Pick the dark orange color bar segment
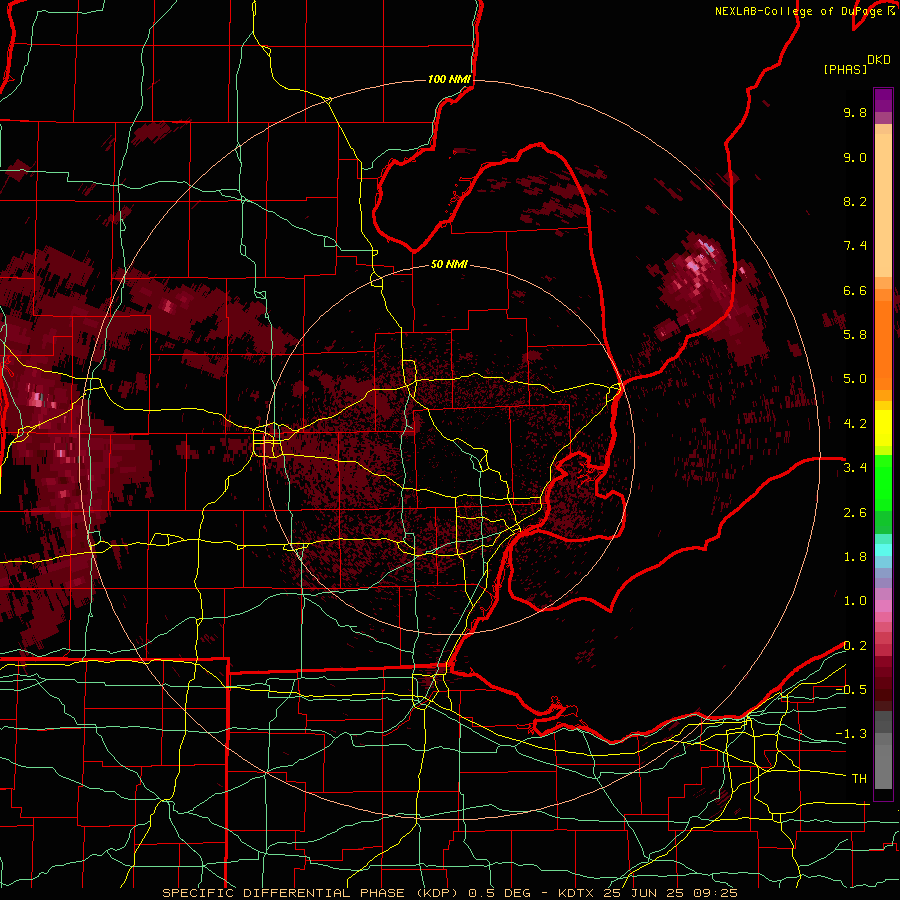The width and height of the screenshot is (900, 900). click(x=883, y=346)
